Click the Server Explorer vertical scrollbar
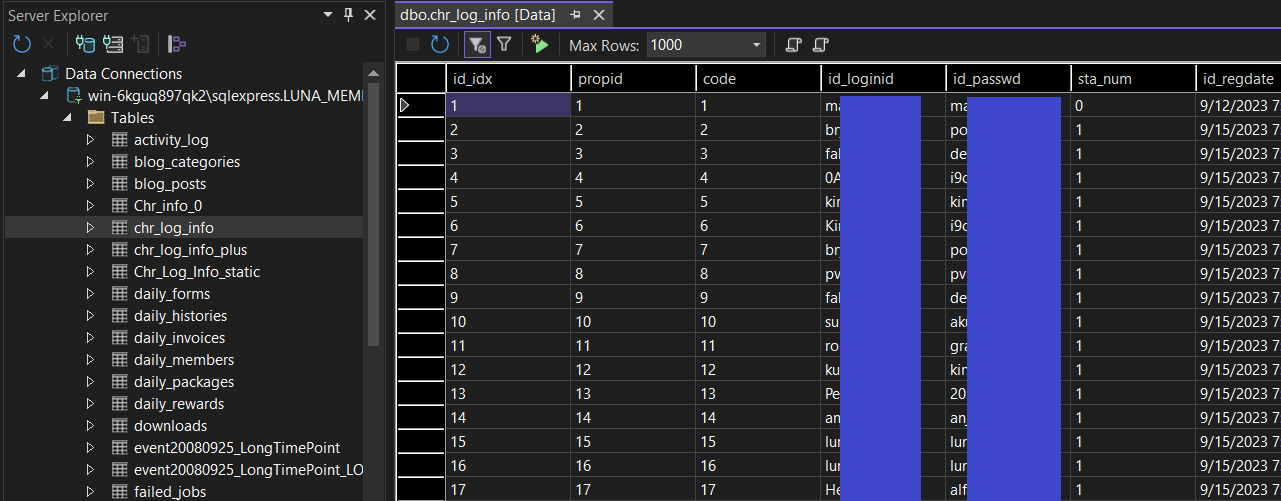 373,216
